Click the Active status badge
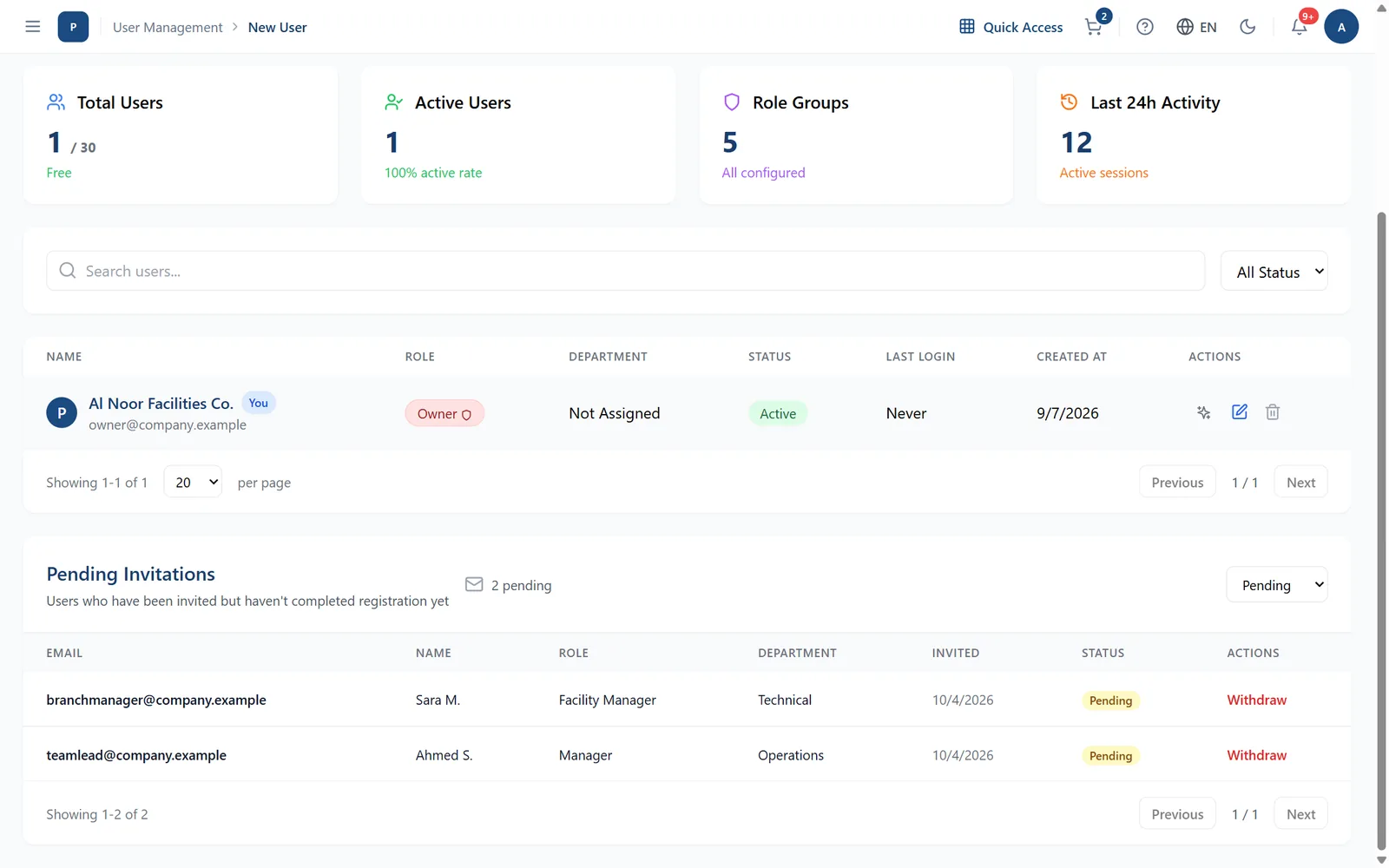Viewport: 1389px width, 868px height. click(x=778, y=413)
